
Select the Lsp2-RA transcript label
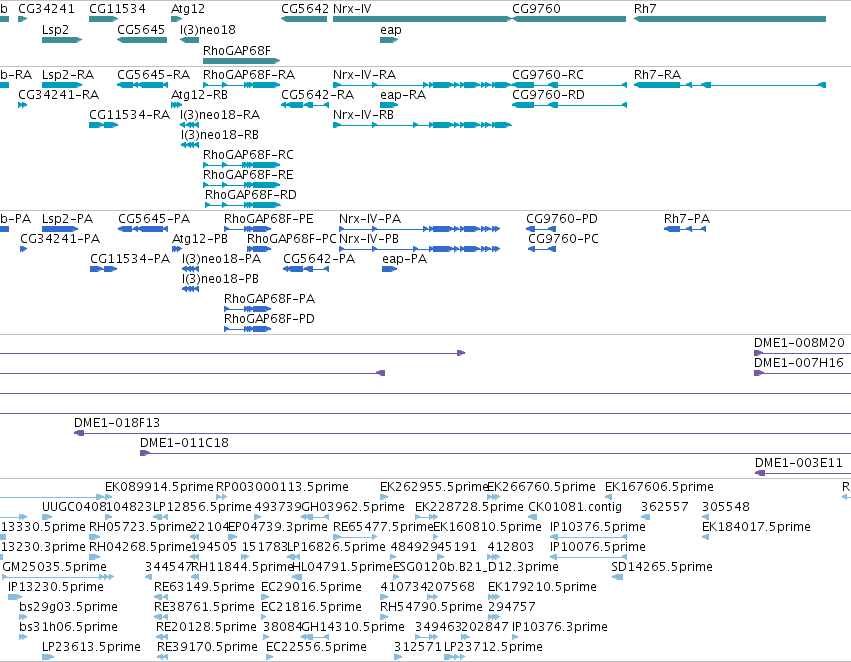point(68,75)
